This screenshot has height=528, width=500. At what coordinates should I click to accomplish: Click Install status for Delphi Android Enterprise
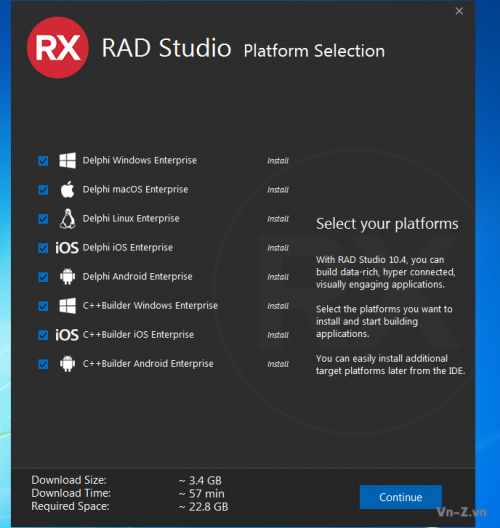(x=278, y=277)
